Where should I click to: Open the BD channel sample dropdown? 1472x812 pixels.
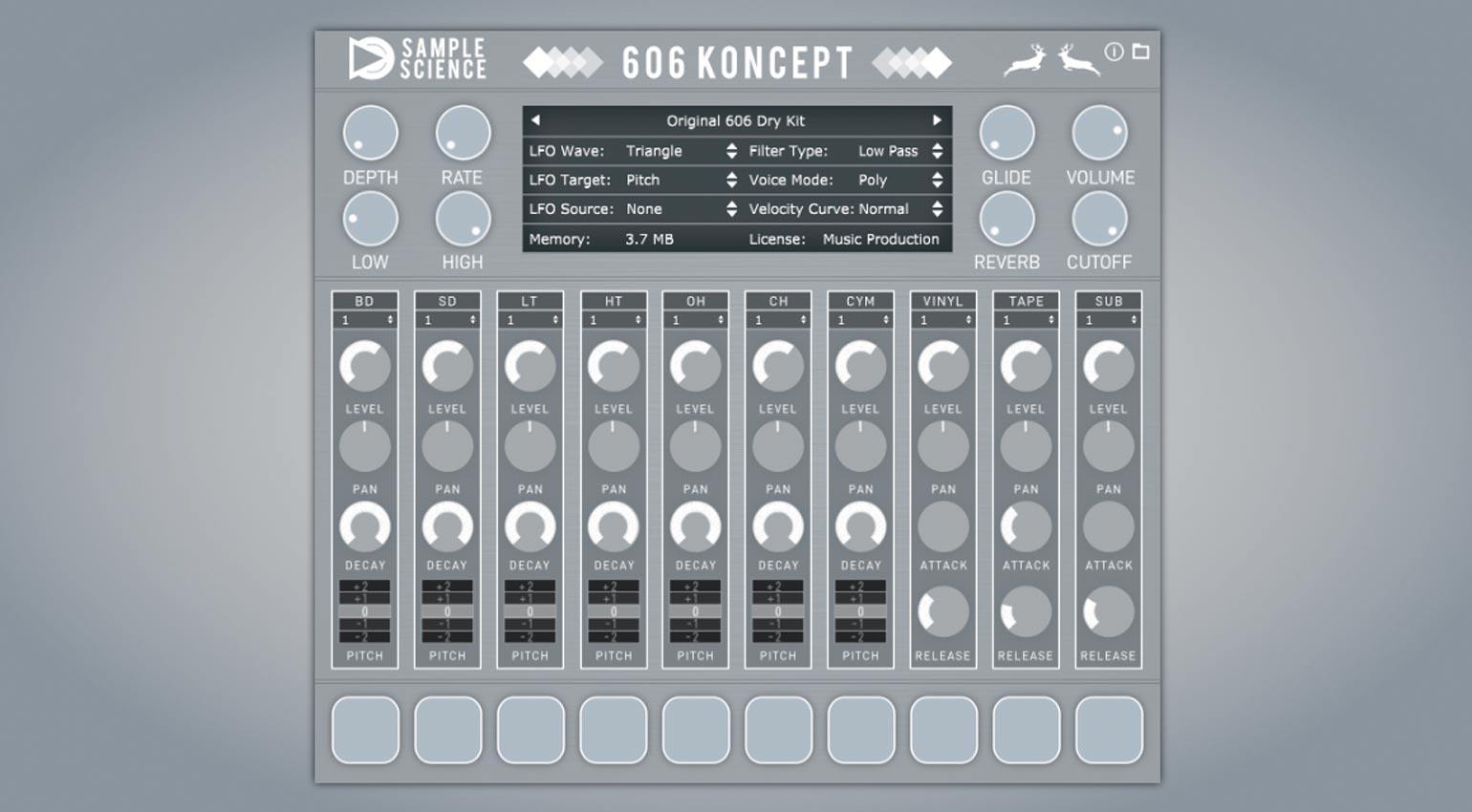click(x=365, y=320)
